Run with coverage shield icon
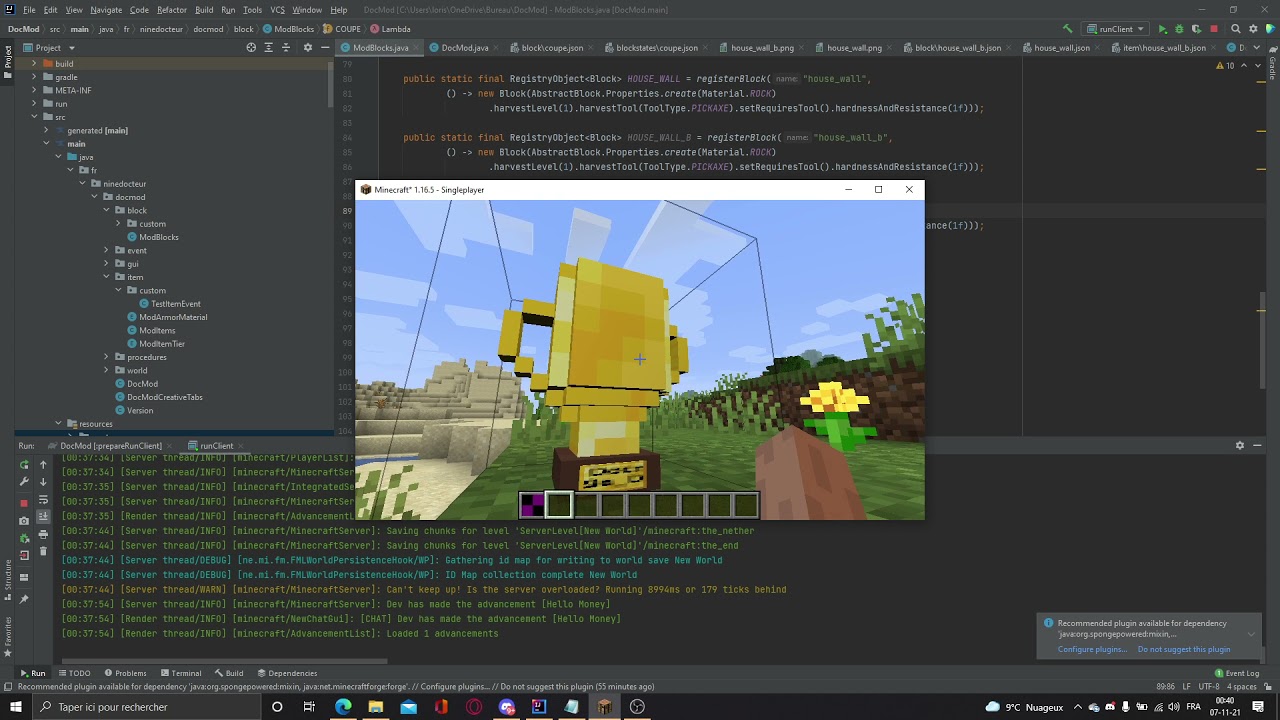The image size is (1280, 720). 1196,29
